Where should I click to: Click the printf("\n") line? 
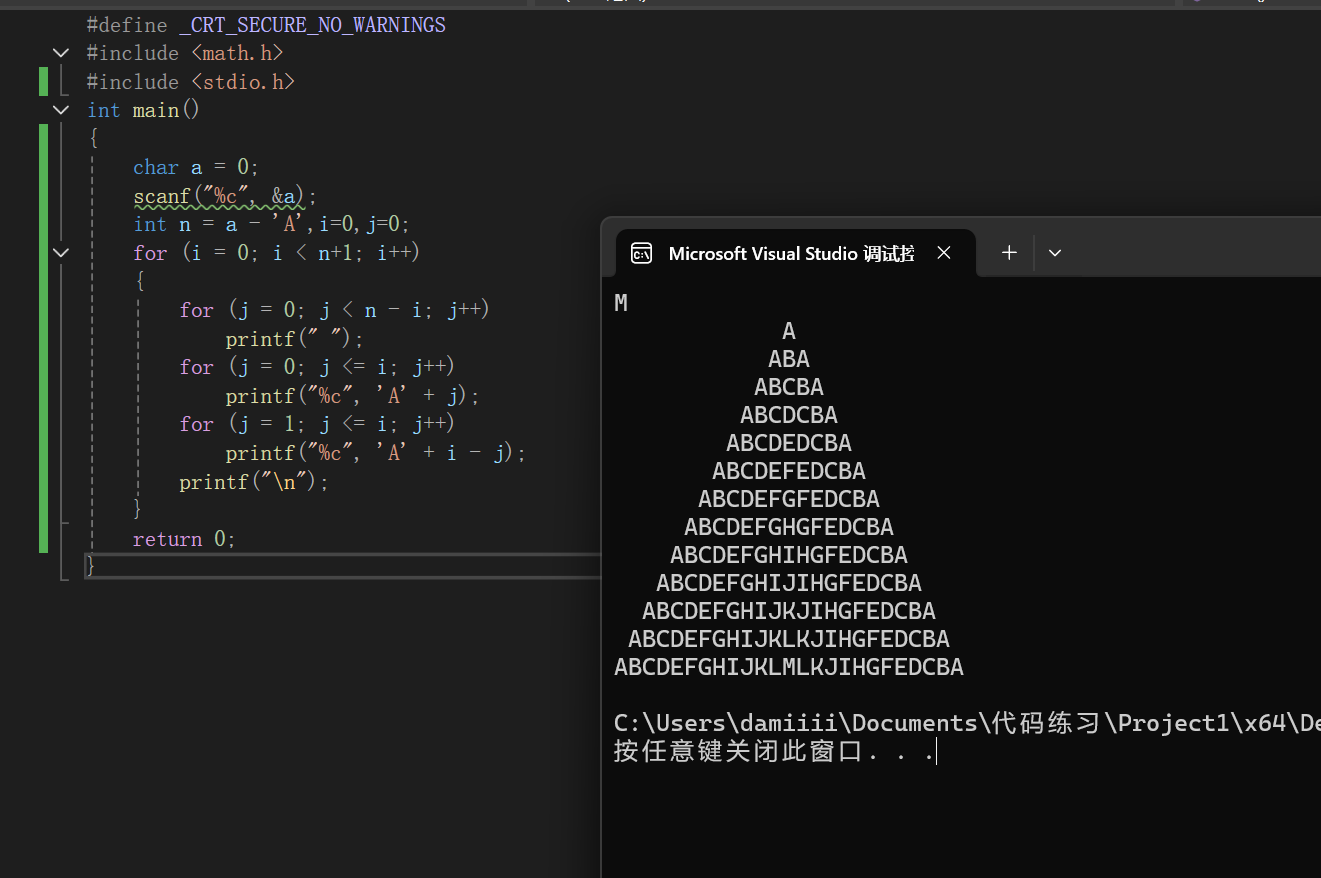coord(254,482)
